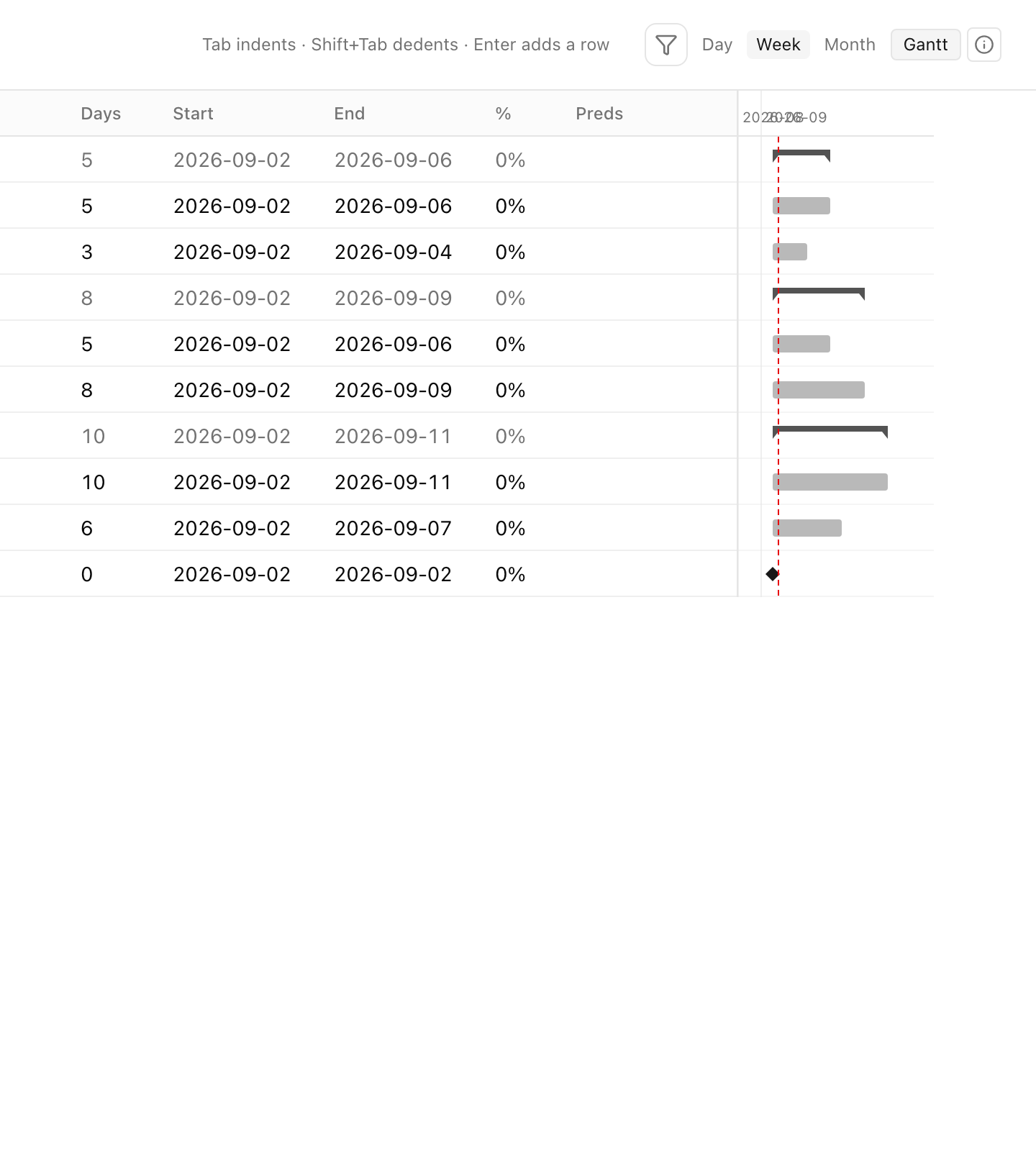Click the info circle icon
The image size is (1036, 1151).
click(x=984, y=45)
